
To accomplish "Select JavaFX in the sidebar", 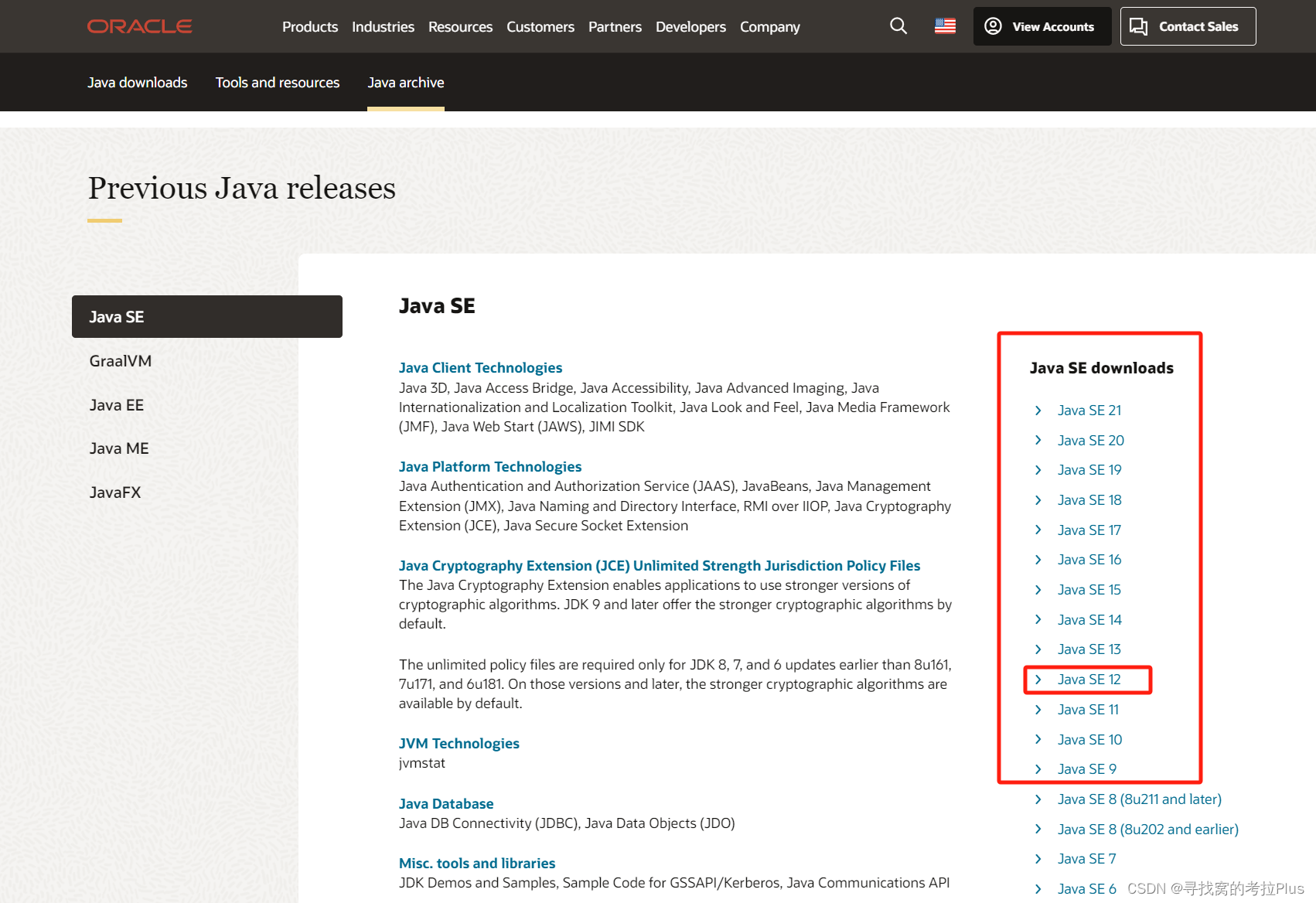I will pyautogui.click(x=115, y=492).
